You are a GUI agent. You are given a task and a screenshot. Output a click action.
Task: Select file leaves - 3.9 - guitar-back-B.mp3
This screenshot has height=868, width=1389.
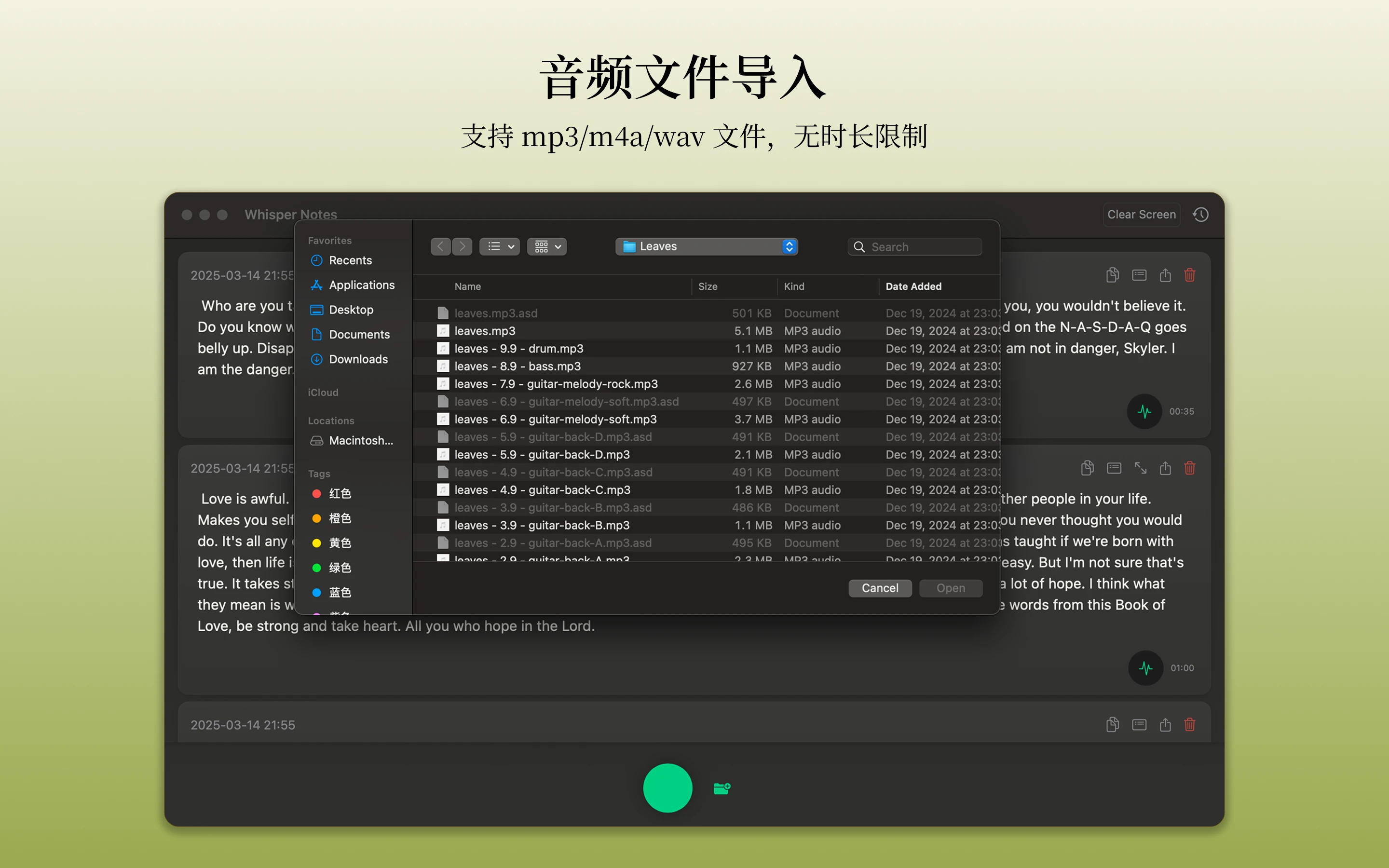[706, 525]
